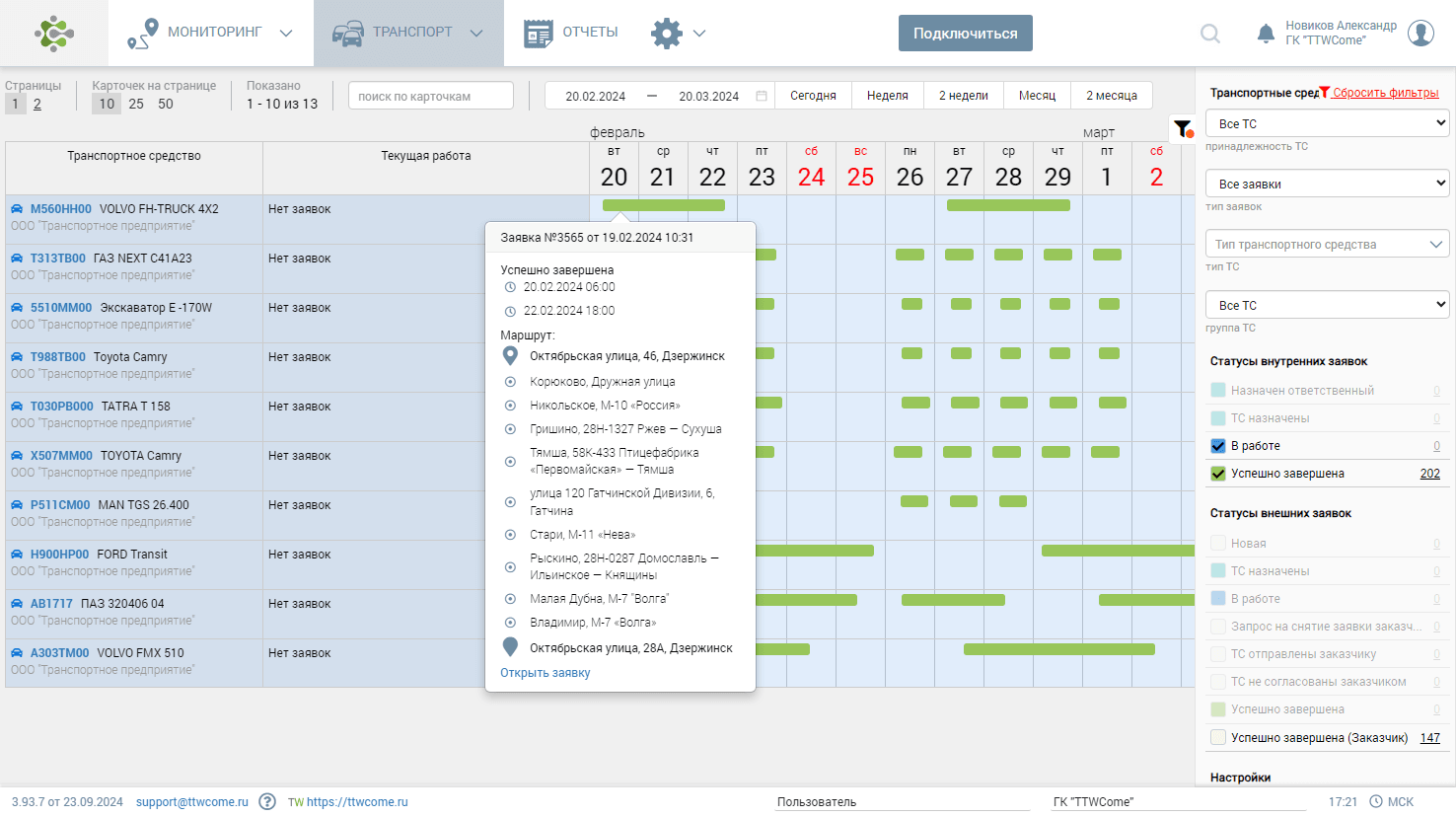1456x817 pixels.
Task: Toggle 'Назначен ответственный' status checkbox
Action: point(1218,391)
